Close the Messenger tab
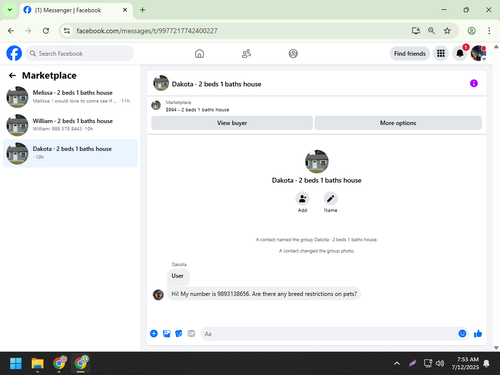 (x=125, y=10)
